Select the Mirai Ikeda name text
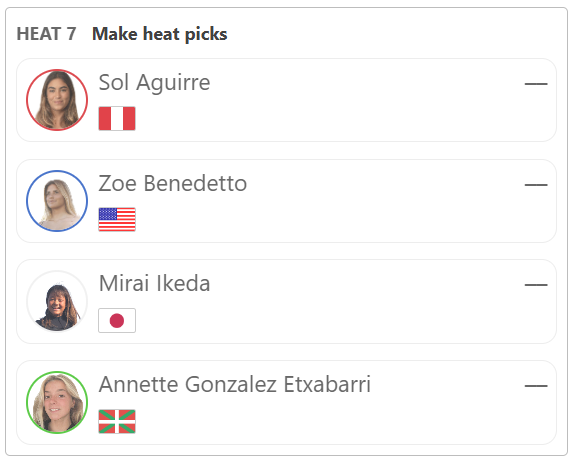570x462 pixels. pyautogui.click(x=154, y=284)
